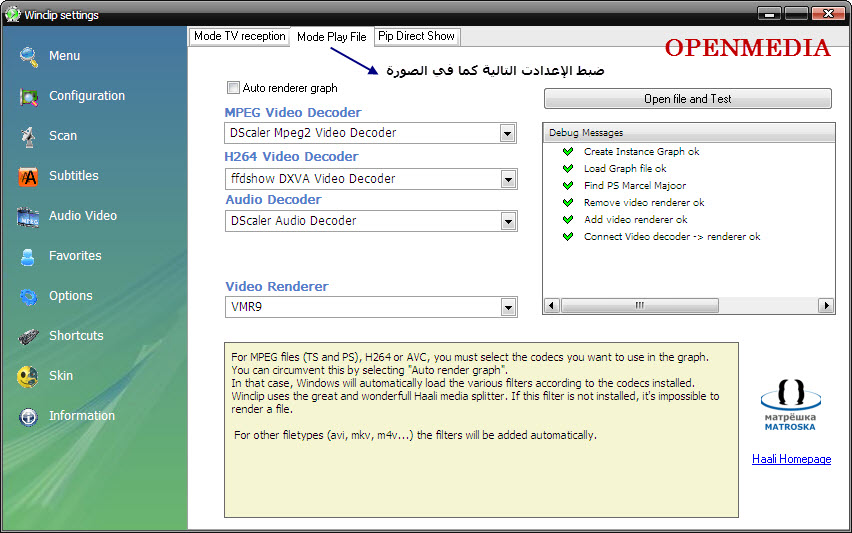This screenshot has height=533, width=852.
Task: Switch to Pip Direct Show tab
Action: 417,36
